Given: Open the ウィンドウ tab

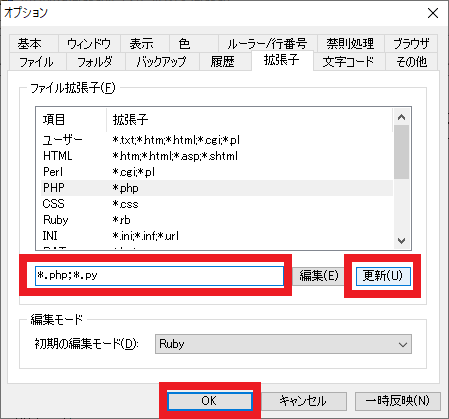Looking at the screenshot, I should pyautogui.click(x=89, y=43).
